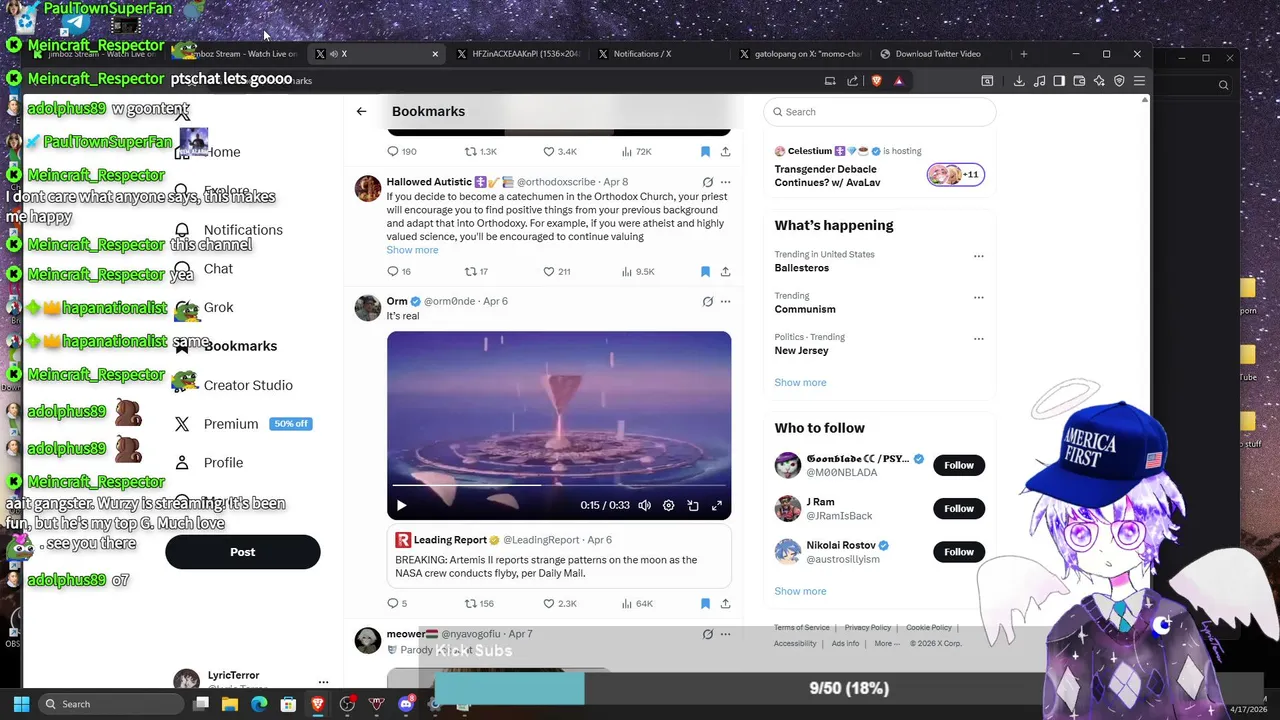Toggle picture-in-picture on Orm's video

(x=693, y=506)
